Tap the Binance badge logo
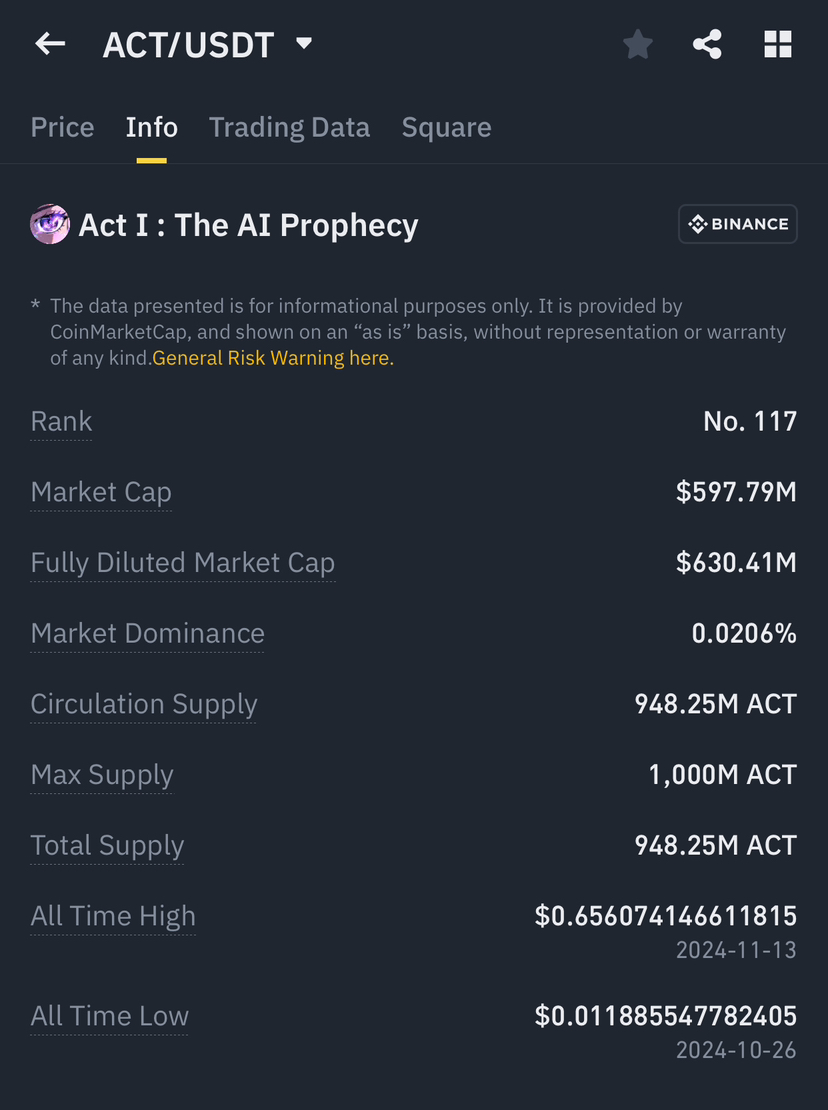The image size is (828, 1110). [737, 224]
